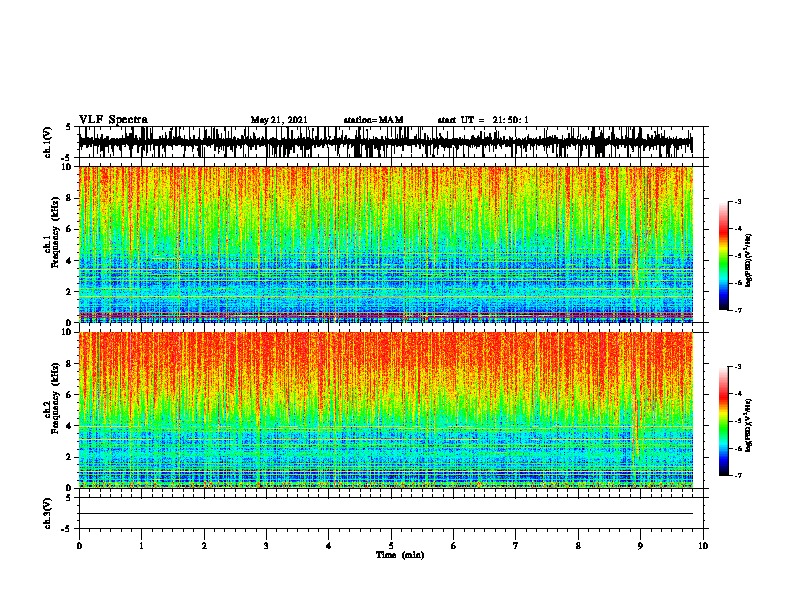Click the 2 kHz tick of ch.2 spectrogram
Image resolution: width=792 pixels, height=612 pixels.
[x=70, y=457]
